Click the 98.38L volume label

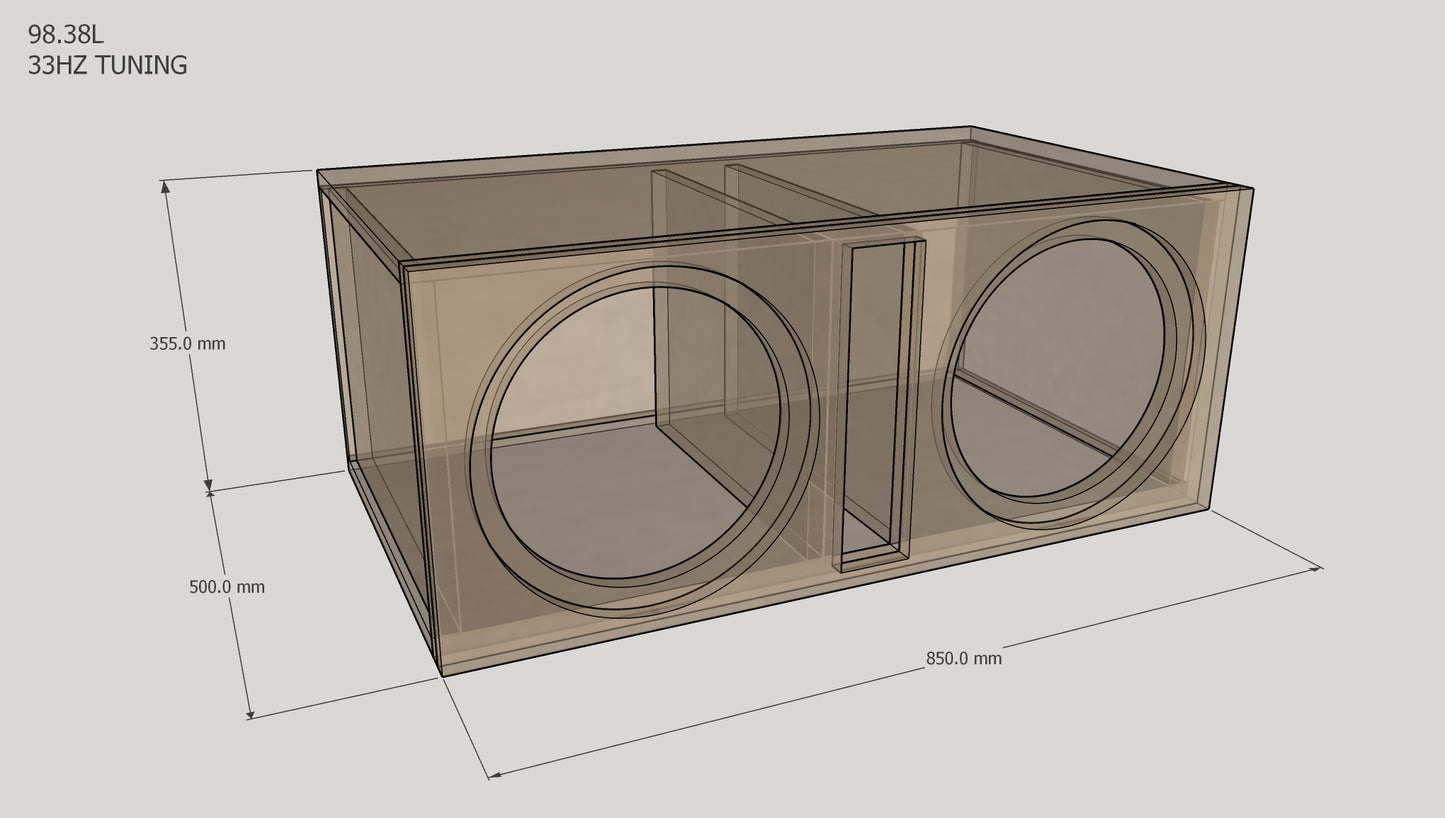pyautogui.click(x=63, y=34)
